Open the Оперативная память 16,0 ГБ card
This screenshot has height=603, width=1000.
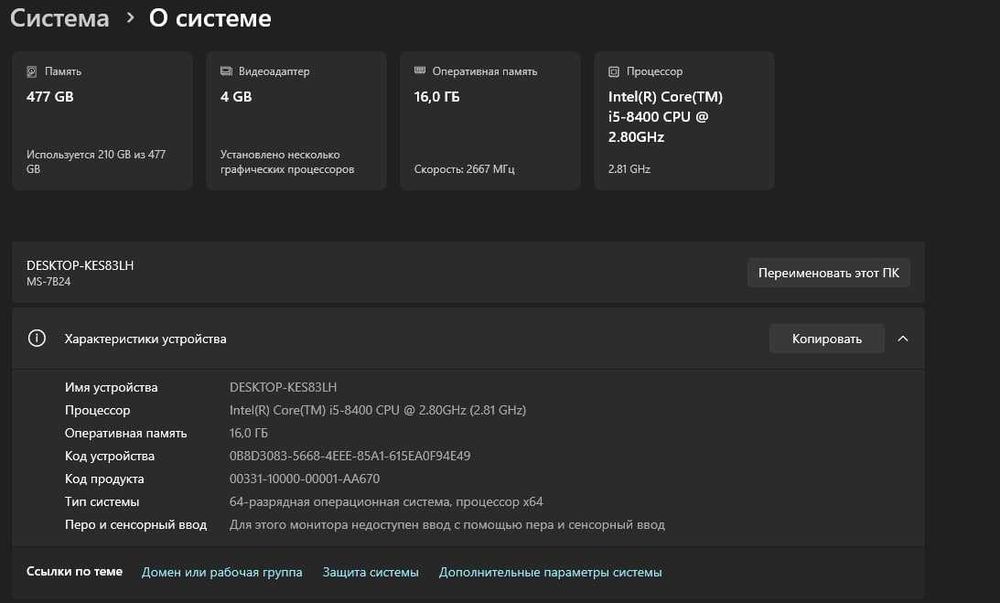(x=490, y=120)
